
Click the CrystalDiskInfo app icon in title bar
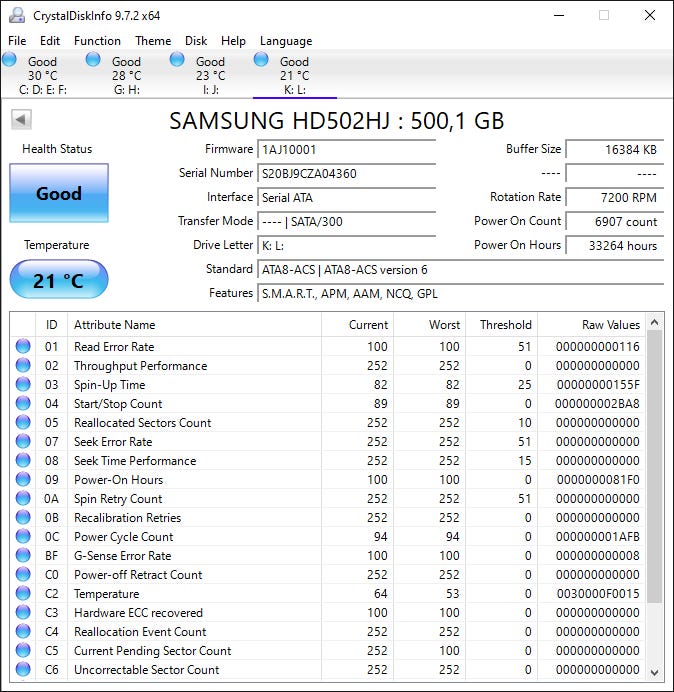(x=17, y=16)
